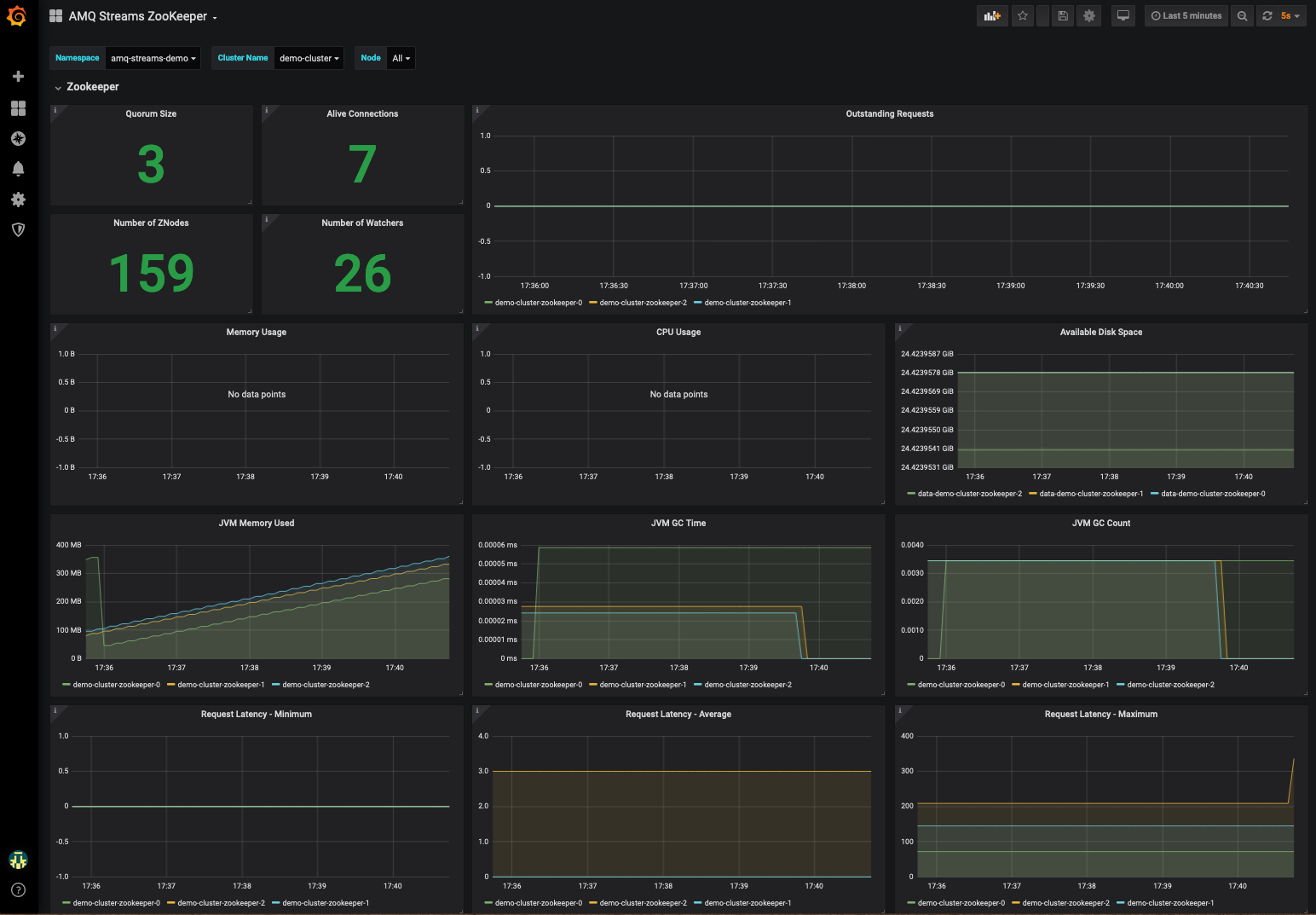Click the Create plus icon in sidebar
The height and width of the screenshot is (915, 1316).
(18, 77)
